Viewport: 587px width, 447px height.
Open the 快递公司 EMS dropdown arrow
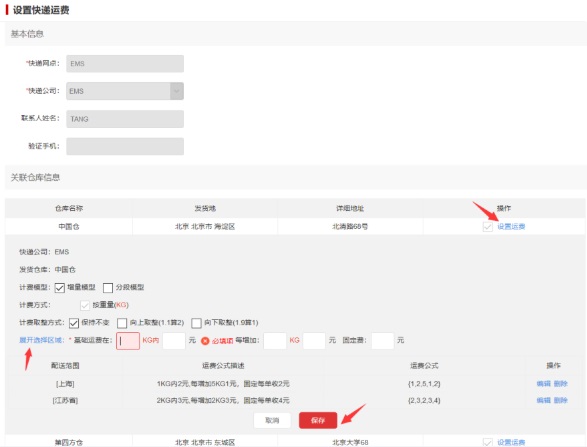click(x=177, y=91)
